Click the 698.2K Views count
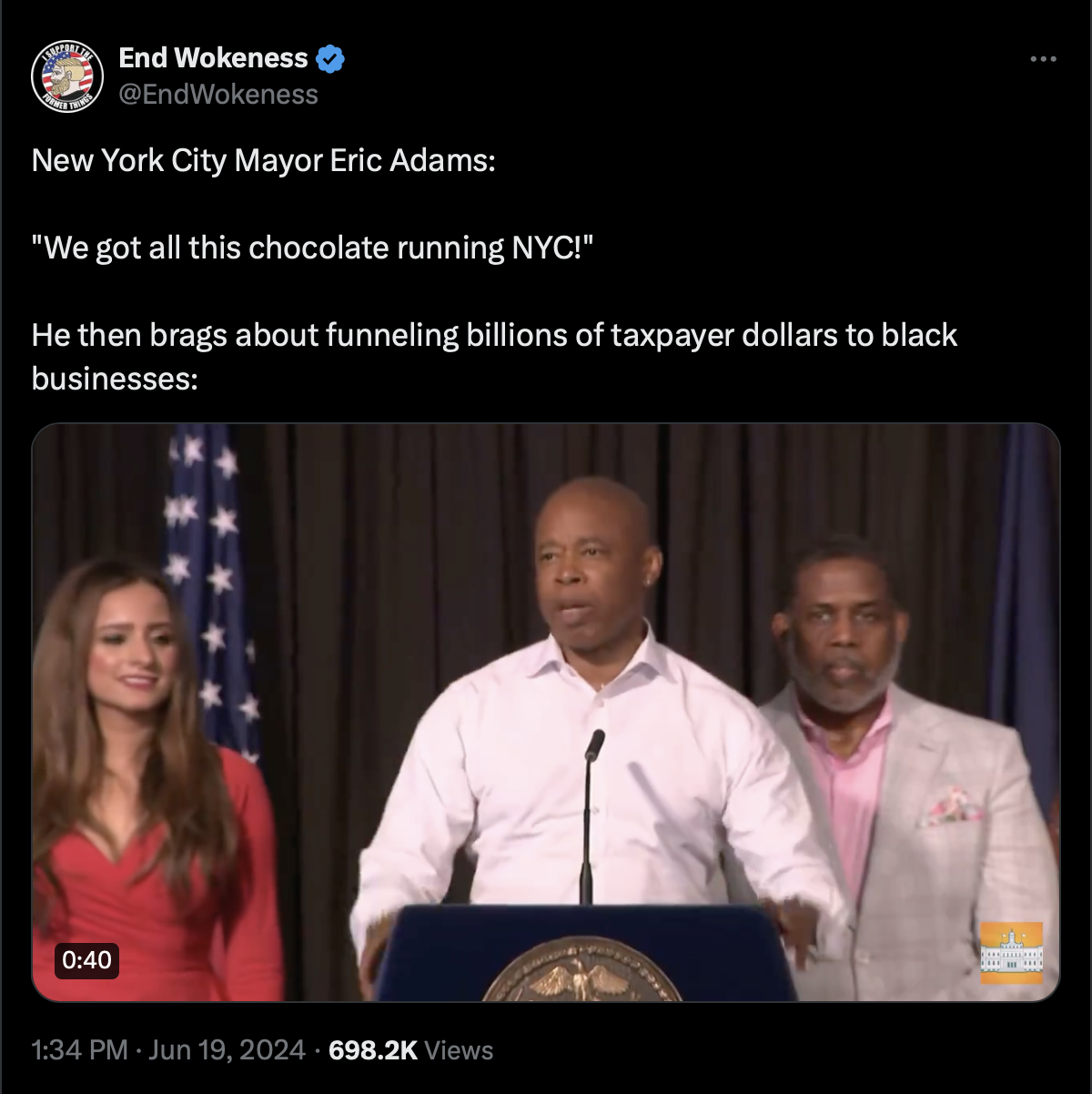The width and height of the screenshot is (1092, 1094). 410,1050
